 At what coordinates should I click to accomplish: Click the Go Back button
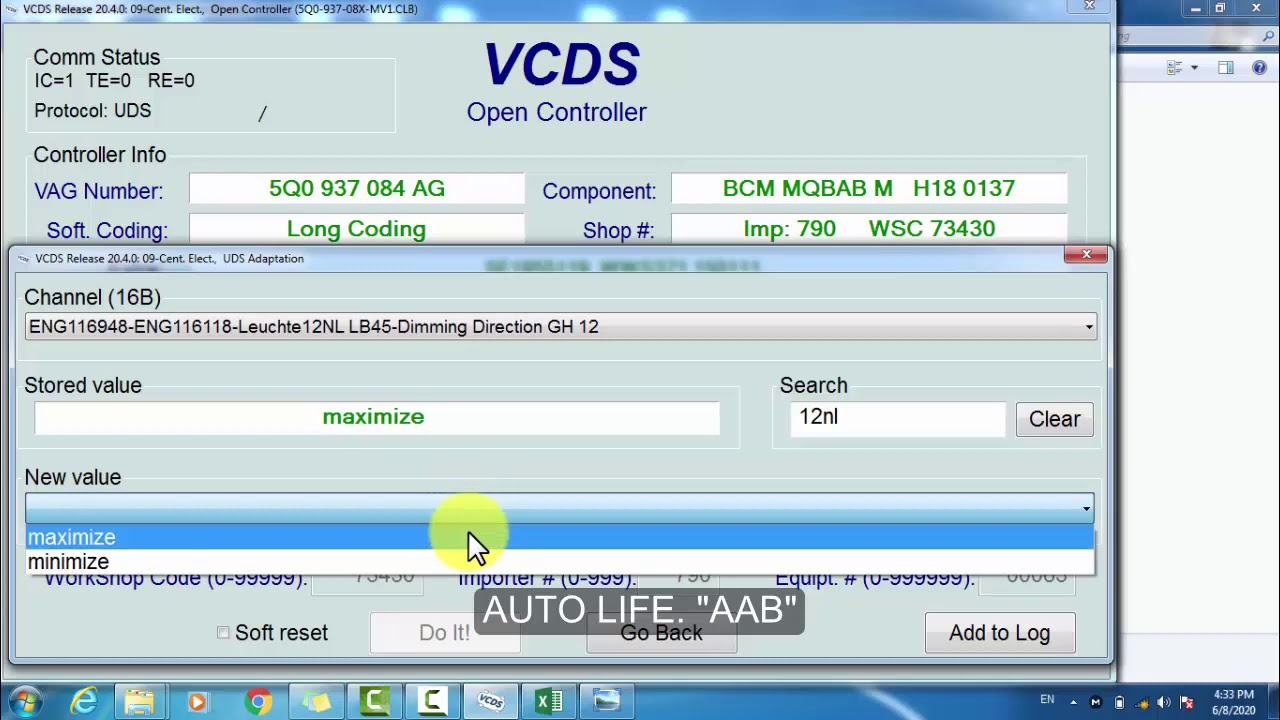pyautogui.click(x=661, y=633)
